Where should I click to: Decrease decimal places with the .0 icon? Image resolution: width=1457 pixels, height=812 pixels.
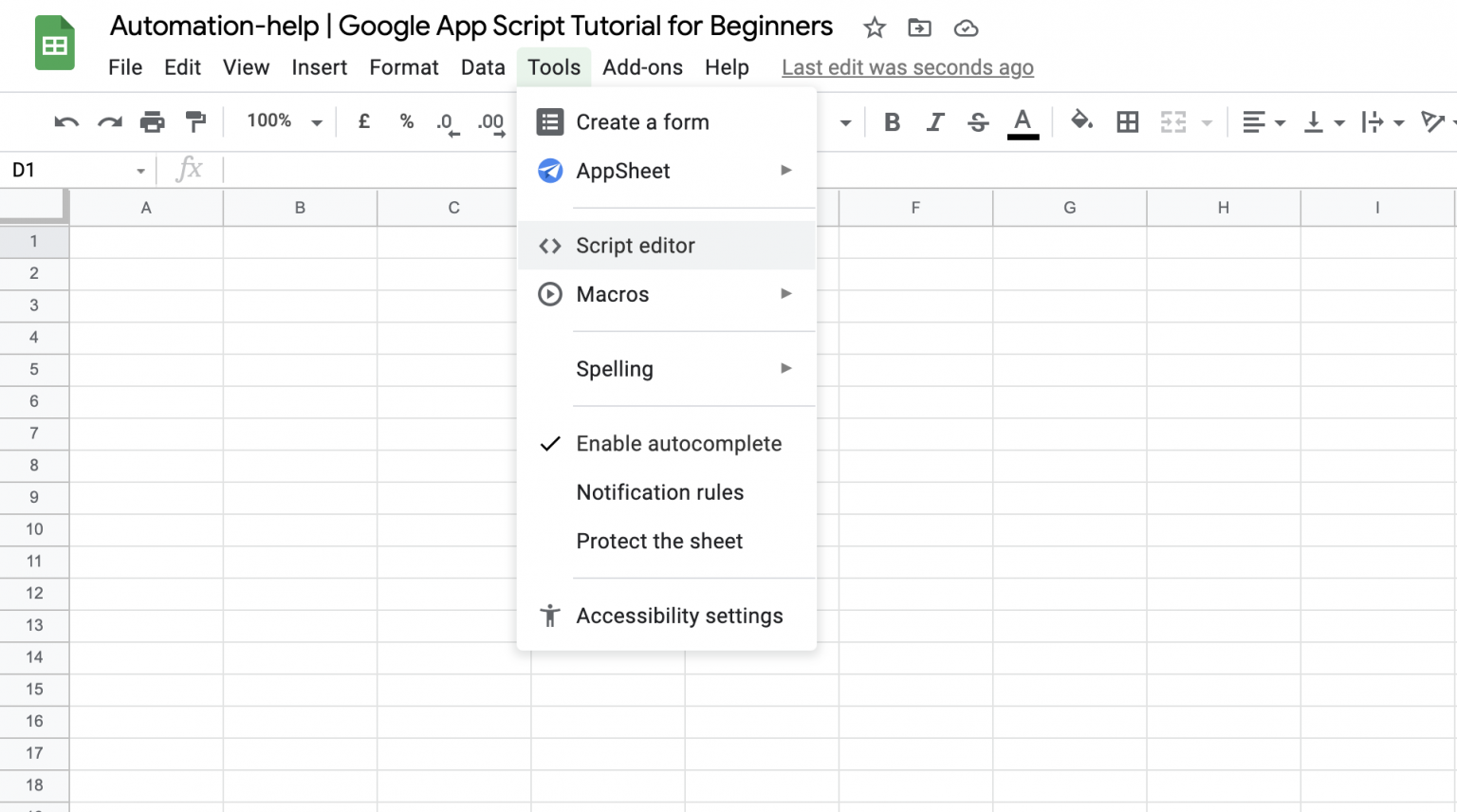[446, 121]
